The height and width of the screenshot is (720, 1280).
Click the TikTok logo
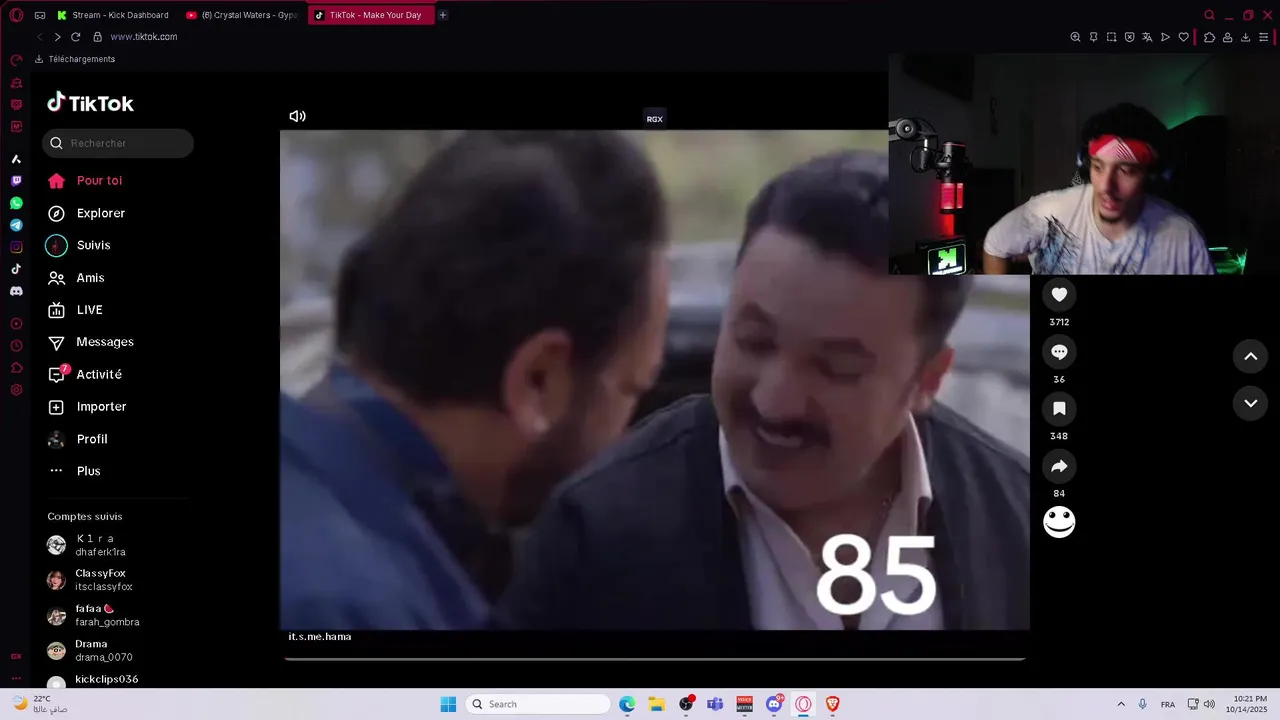pos(90,103)
